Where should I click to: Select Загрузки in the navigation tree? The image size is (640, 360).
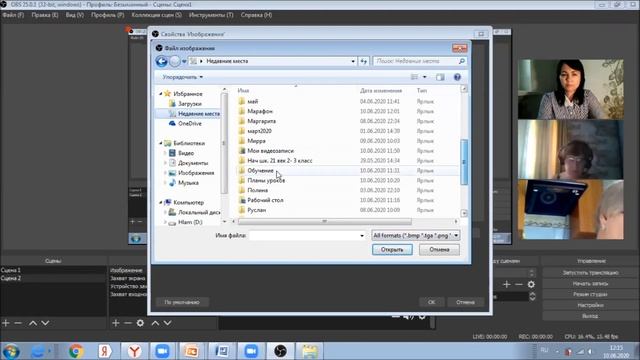[190, 104]
